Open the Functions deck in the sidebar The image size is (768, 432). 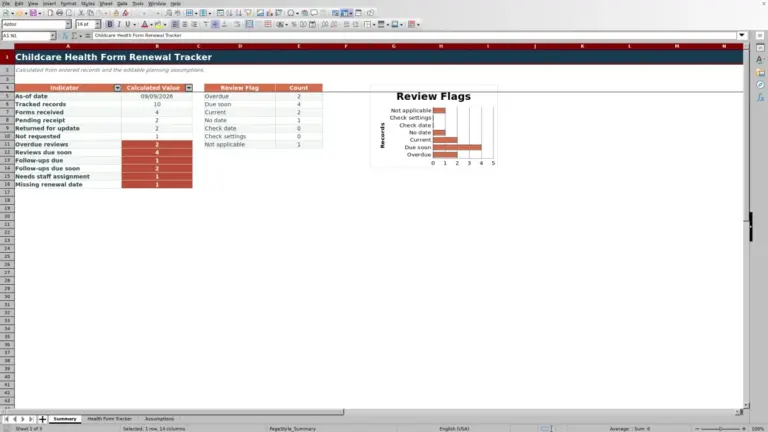coord(760,97)
